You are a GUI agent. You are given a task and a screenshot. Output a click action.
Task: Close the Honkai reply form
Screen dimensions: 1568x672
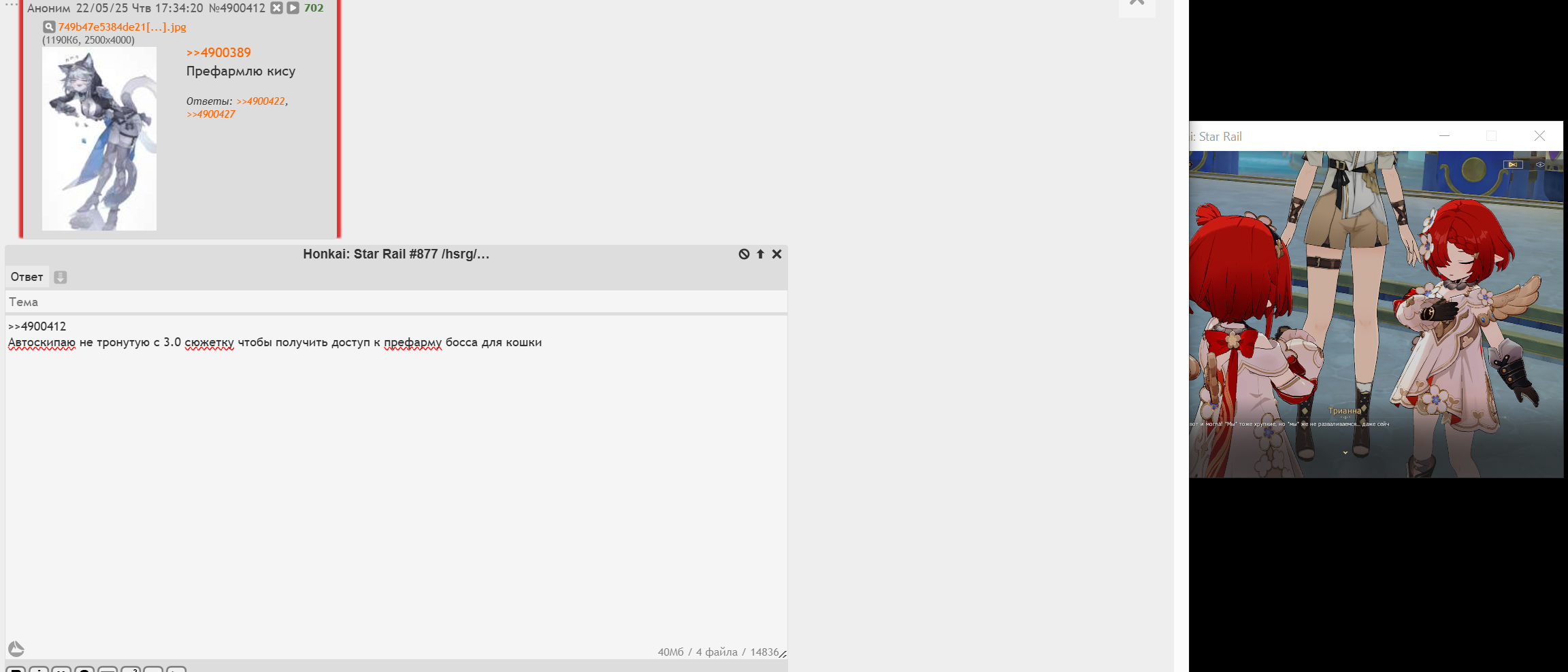pyautogui.click(x=777, y=254)
